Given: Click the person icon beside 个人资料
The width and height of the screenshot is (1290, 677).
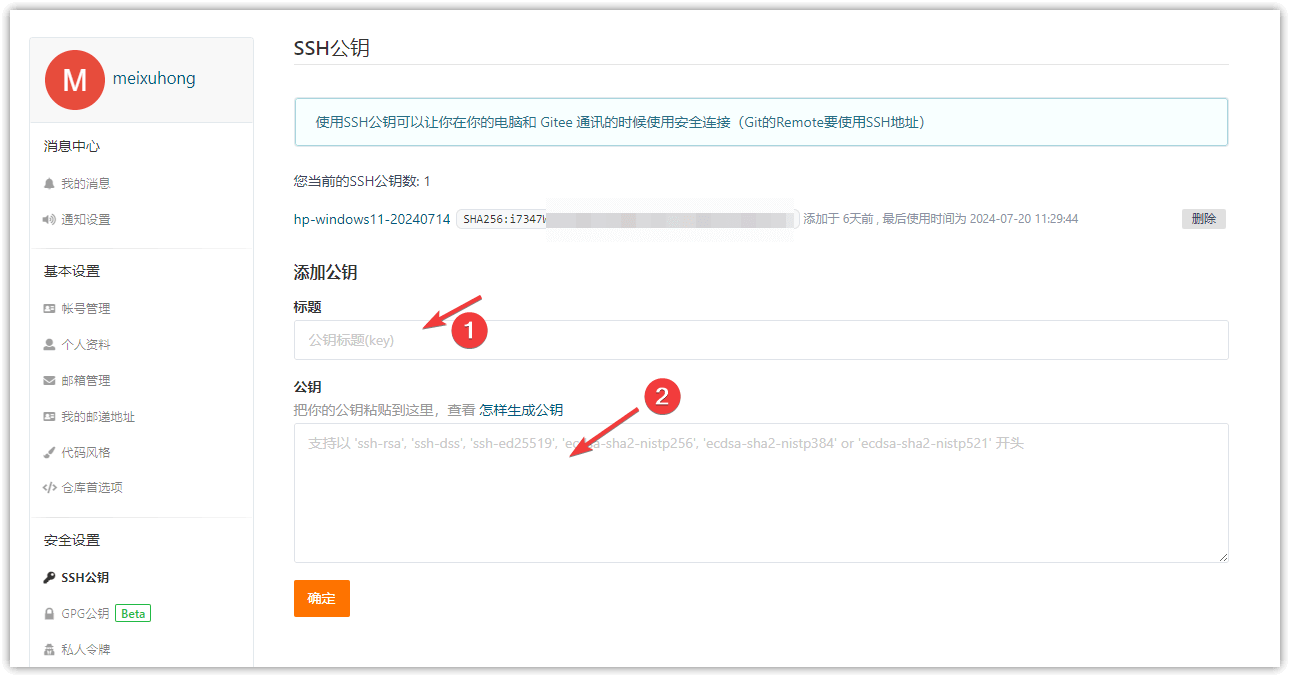Looking at the screenshot, I should point(49,345).
